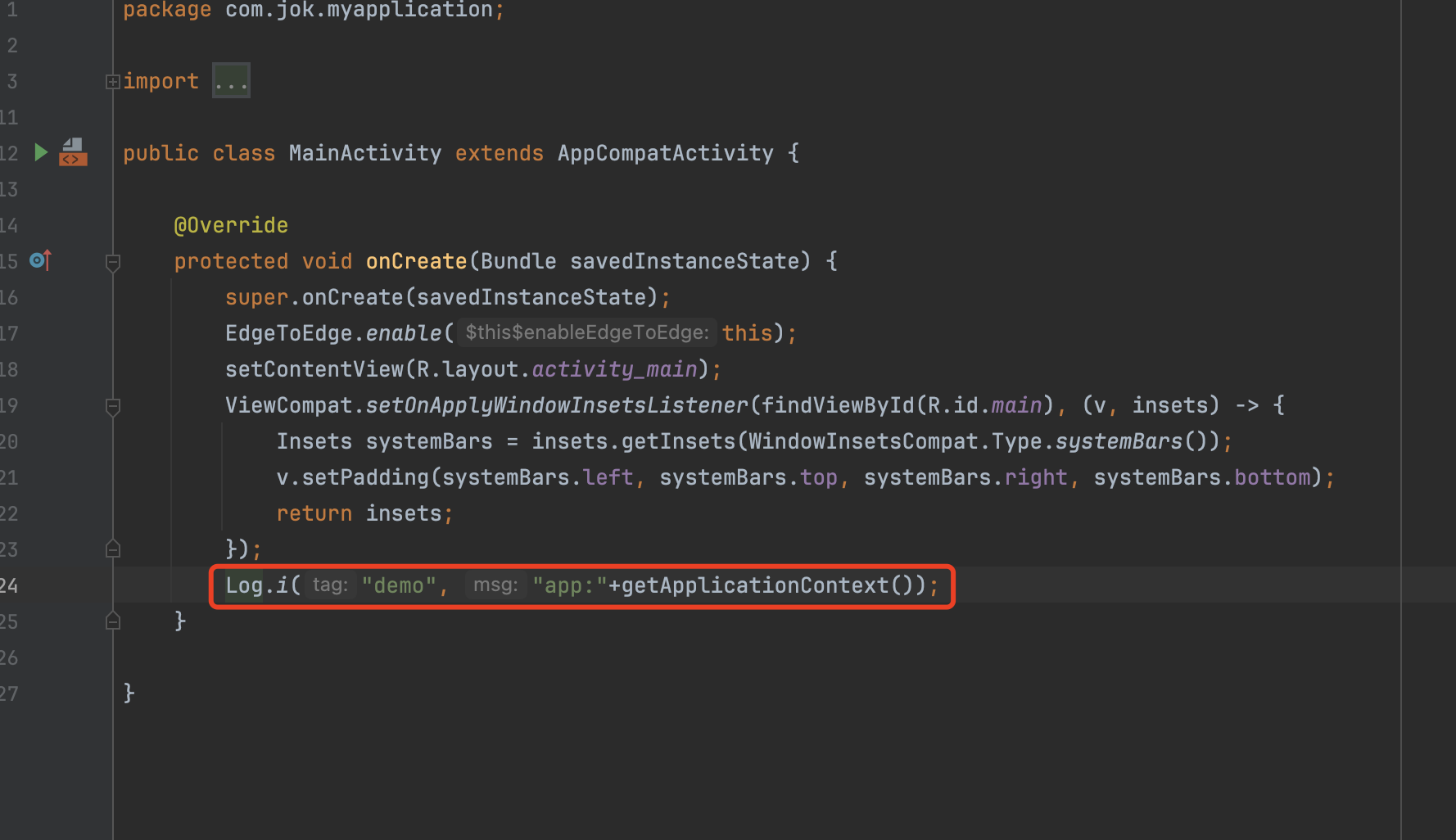Click the activity_main layout reference
This screenshot has width=1456, height=840.
pos(614,369)
